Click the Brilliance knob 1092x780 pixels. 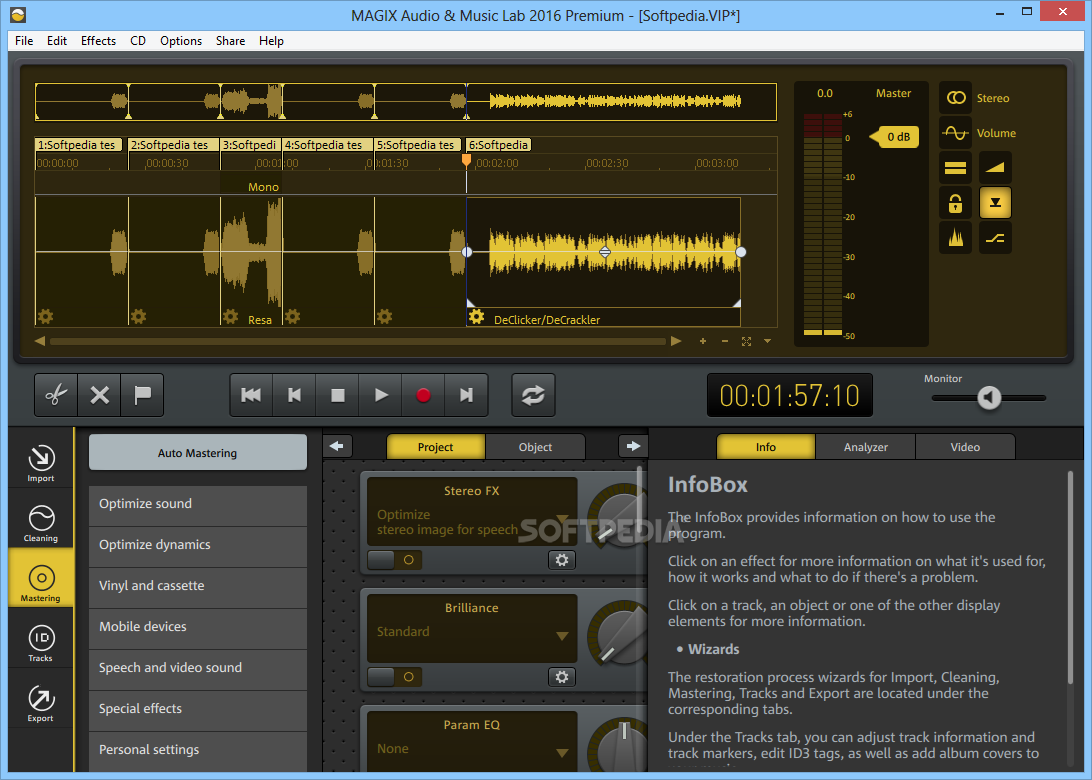tap(618, 635)
